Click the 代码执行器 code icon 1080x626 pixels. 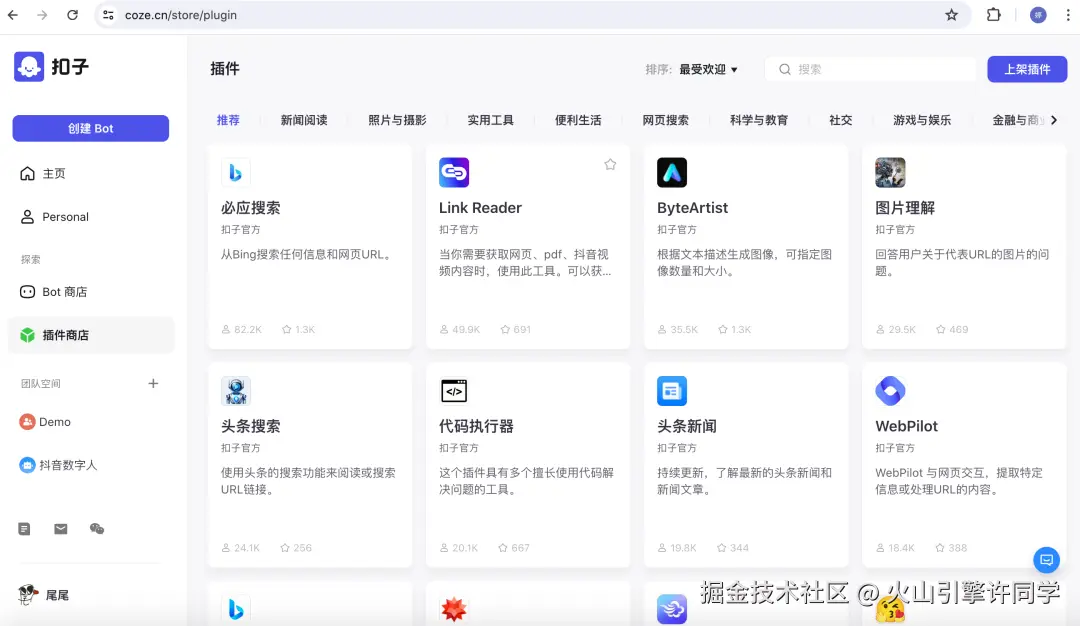coord(454,390)
